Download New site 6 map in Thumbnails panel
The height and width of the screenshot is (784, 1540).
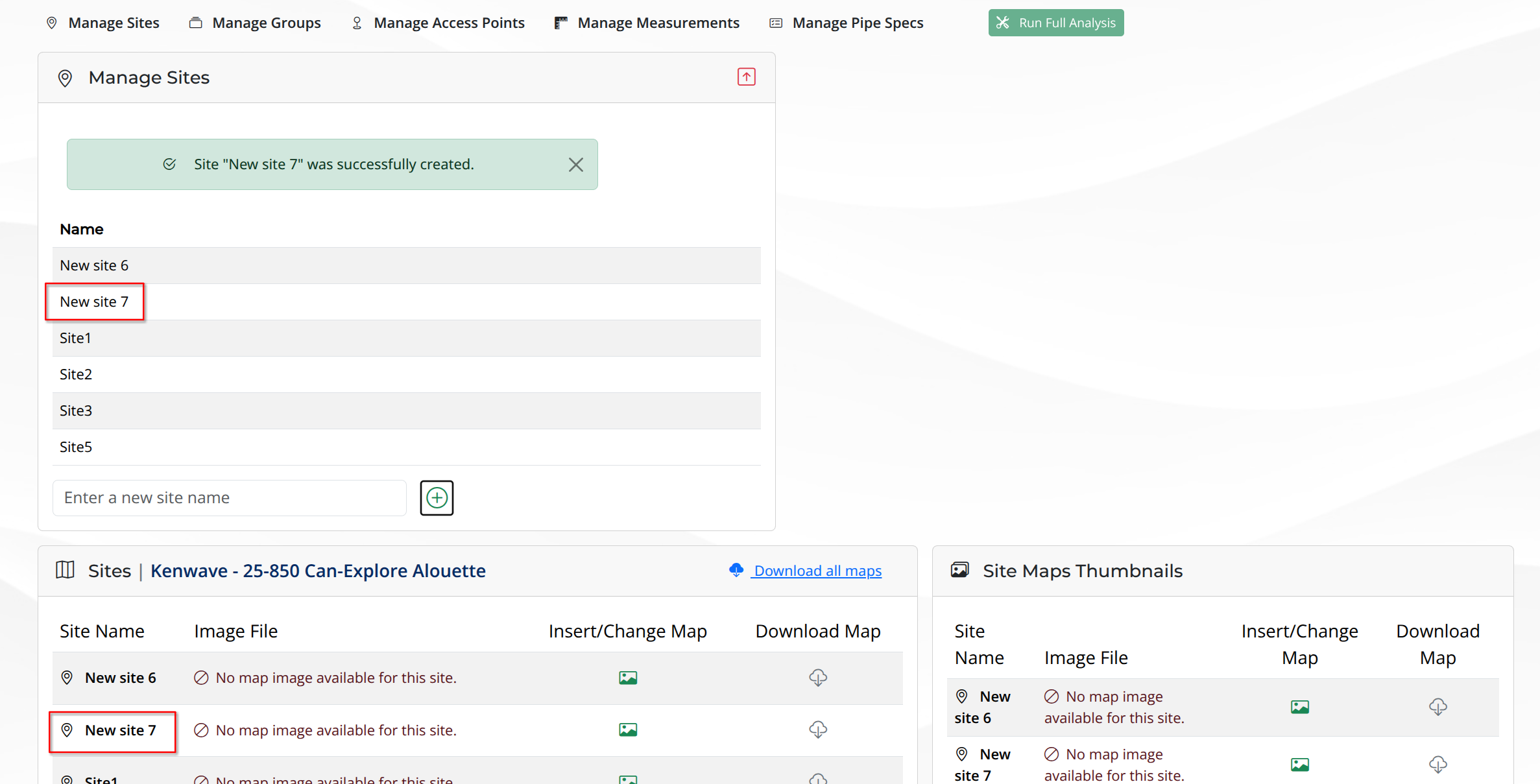(x=1438, y=707)
